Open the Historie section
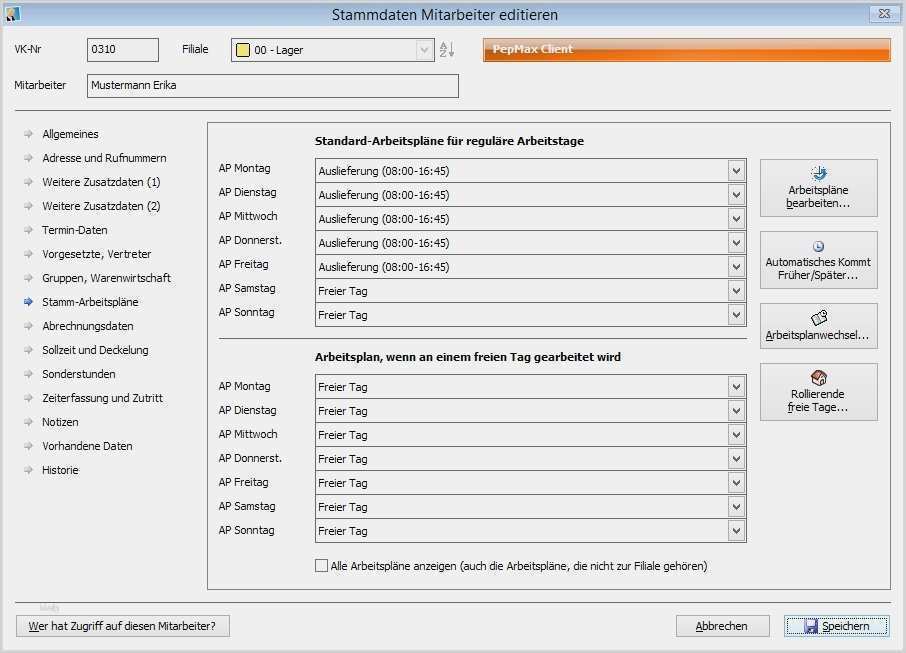The height and width of the screenshot is (653, 906). point(60,470)
